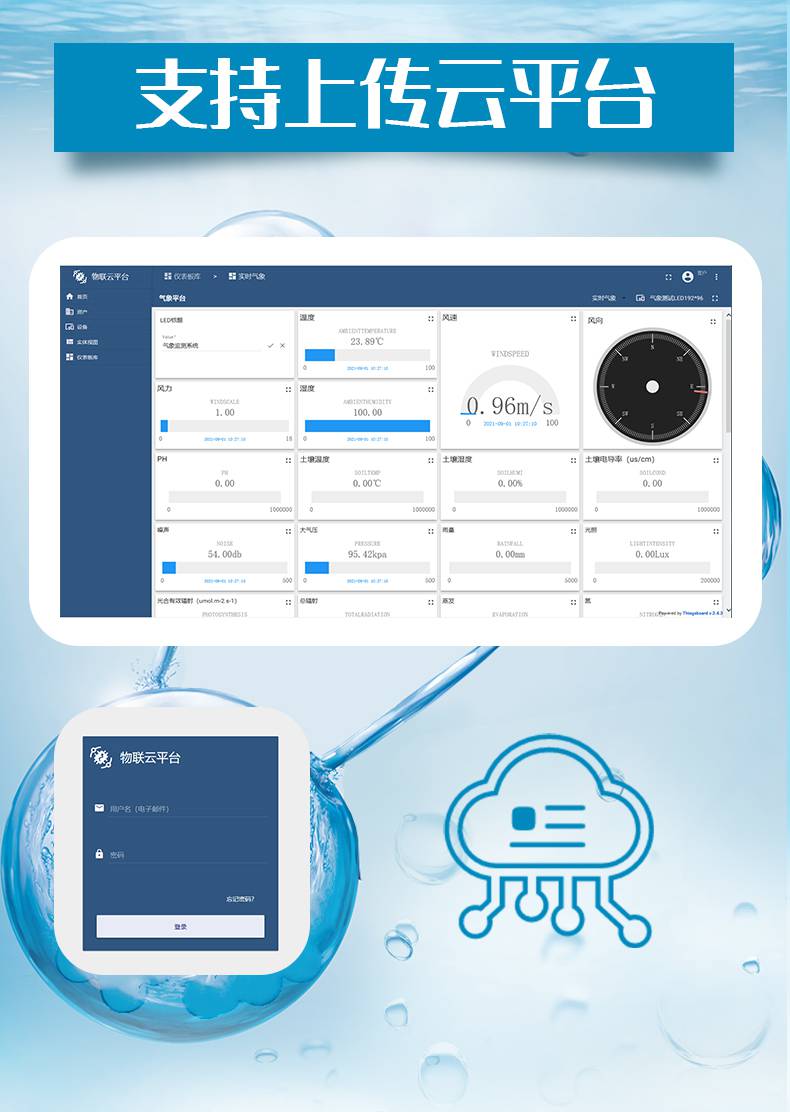This screenshot has width=790, height=1112.
Task: Click the 物联云平台 logo in dashboard header
Action: (x=101, y=276)
